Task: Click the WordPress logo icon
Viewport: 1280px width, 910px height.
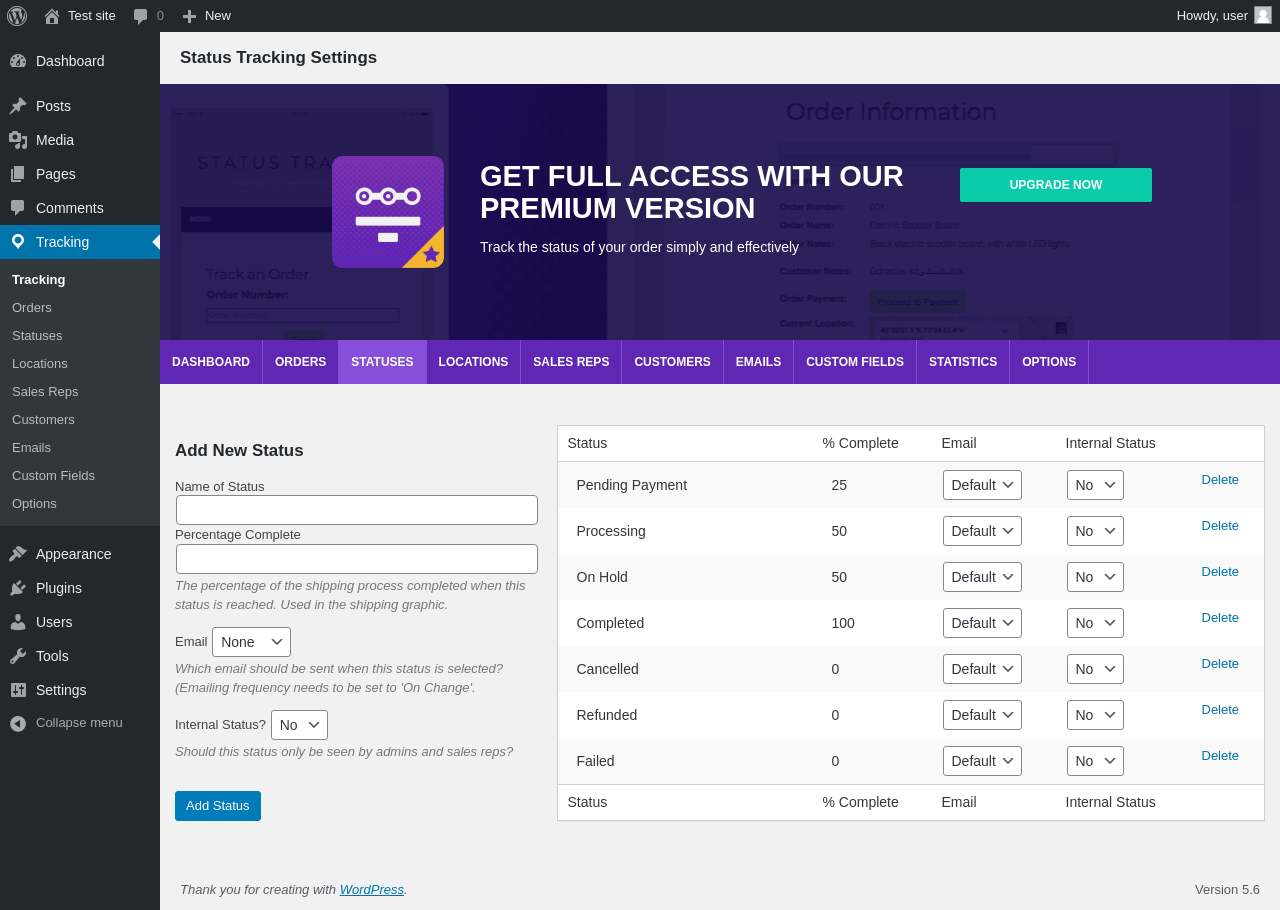Action: [x=17, y=16]
